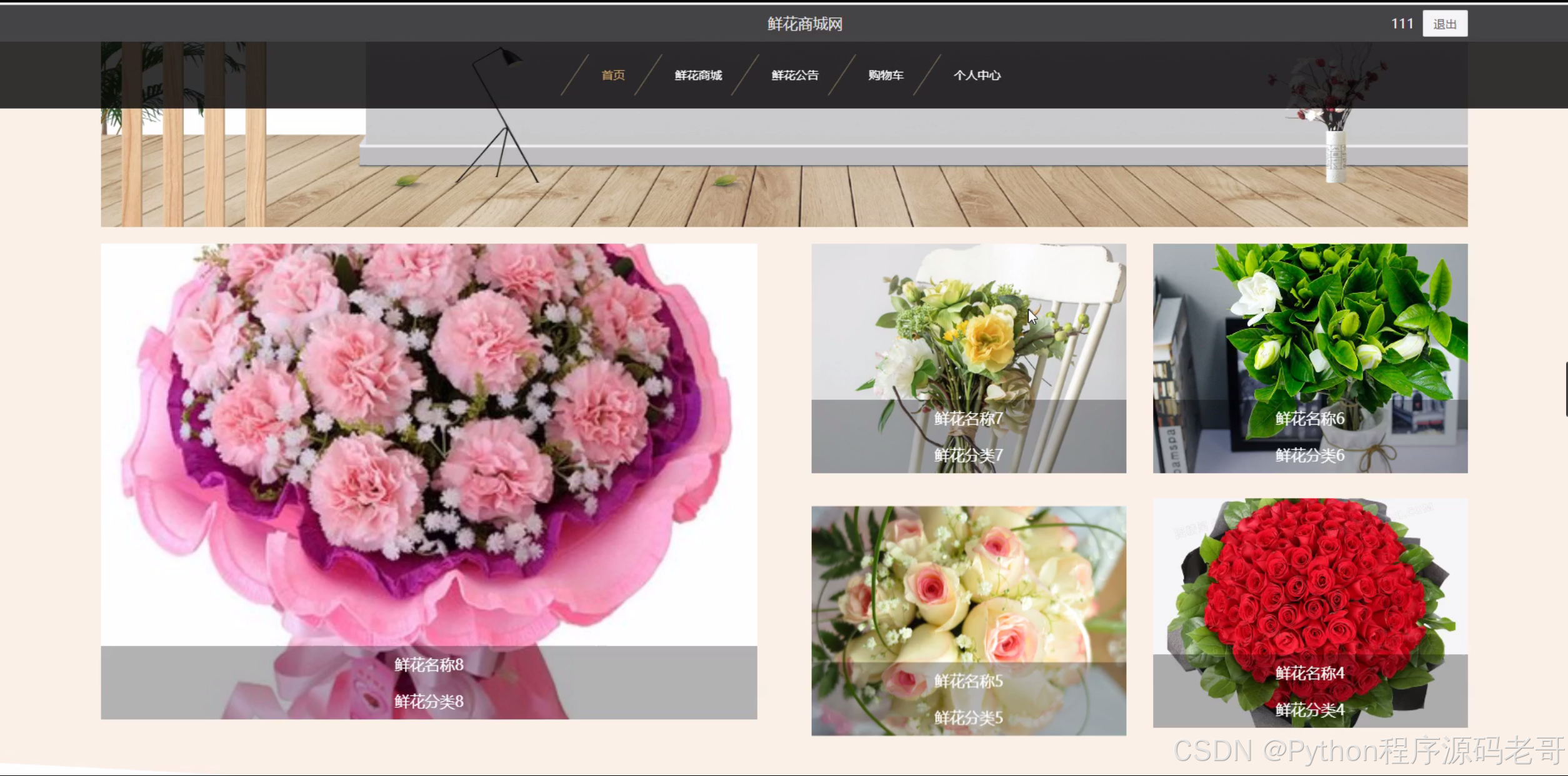This screenshot has width=1568, height=776.
Task: Click the 鲜花名称5 product name
Action: (968, 681)
